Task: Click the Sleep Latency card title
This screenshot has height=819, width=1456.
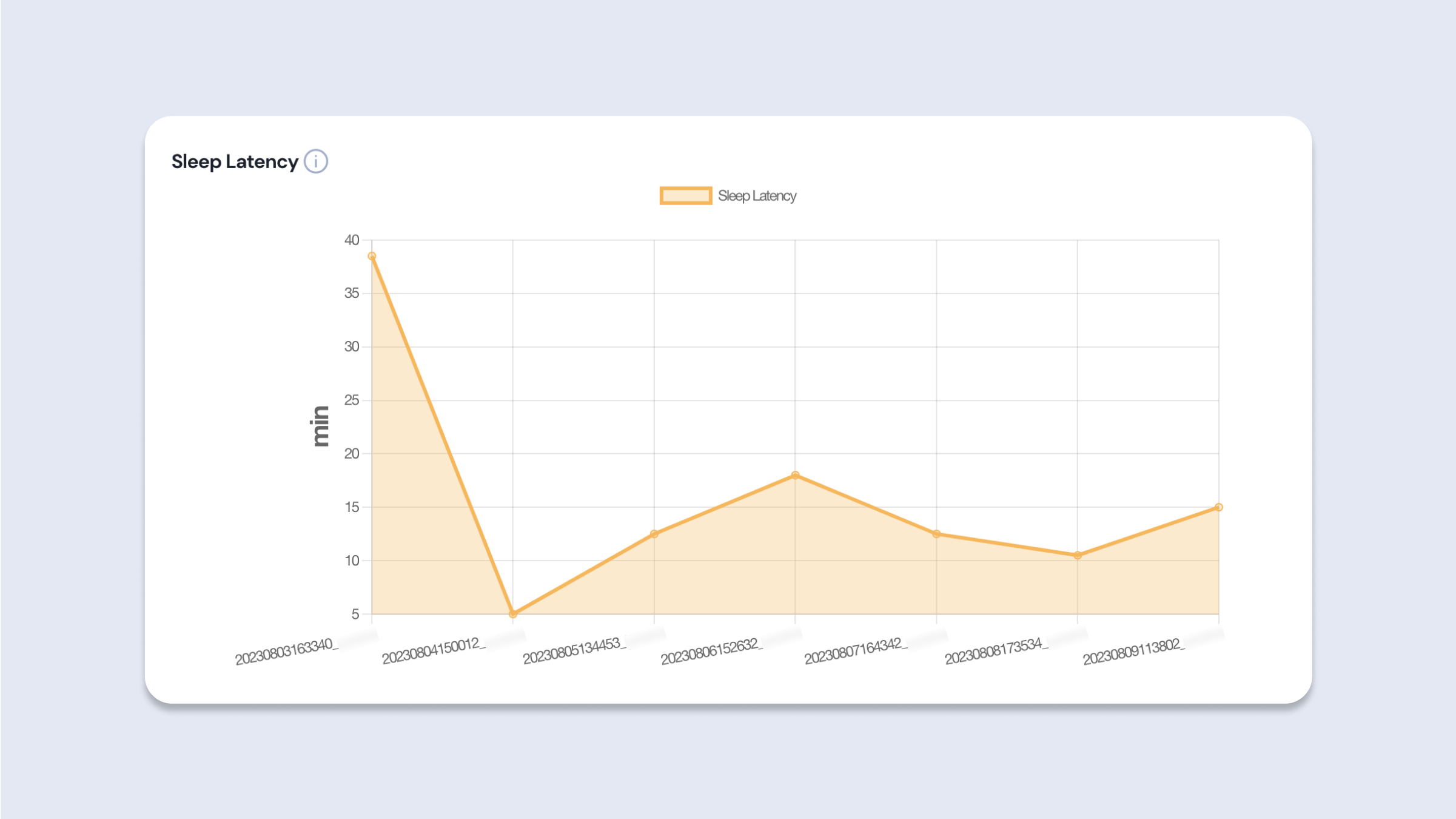Action: click(x=235, y=161)
